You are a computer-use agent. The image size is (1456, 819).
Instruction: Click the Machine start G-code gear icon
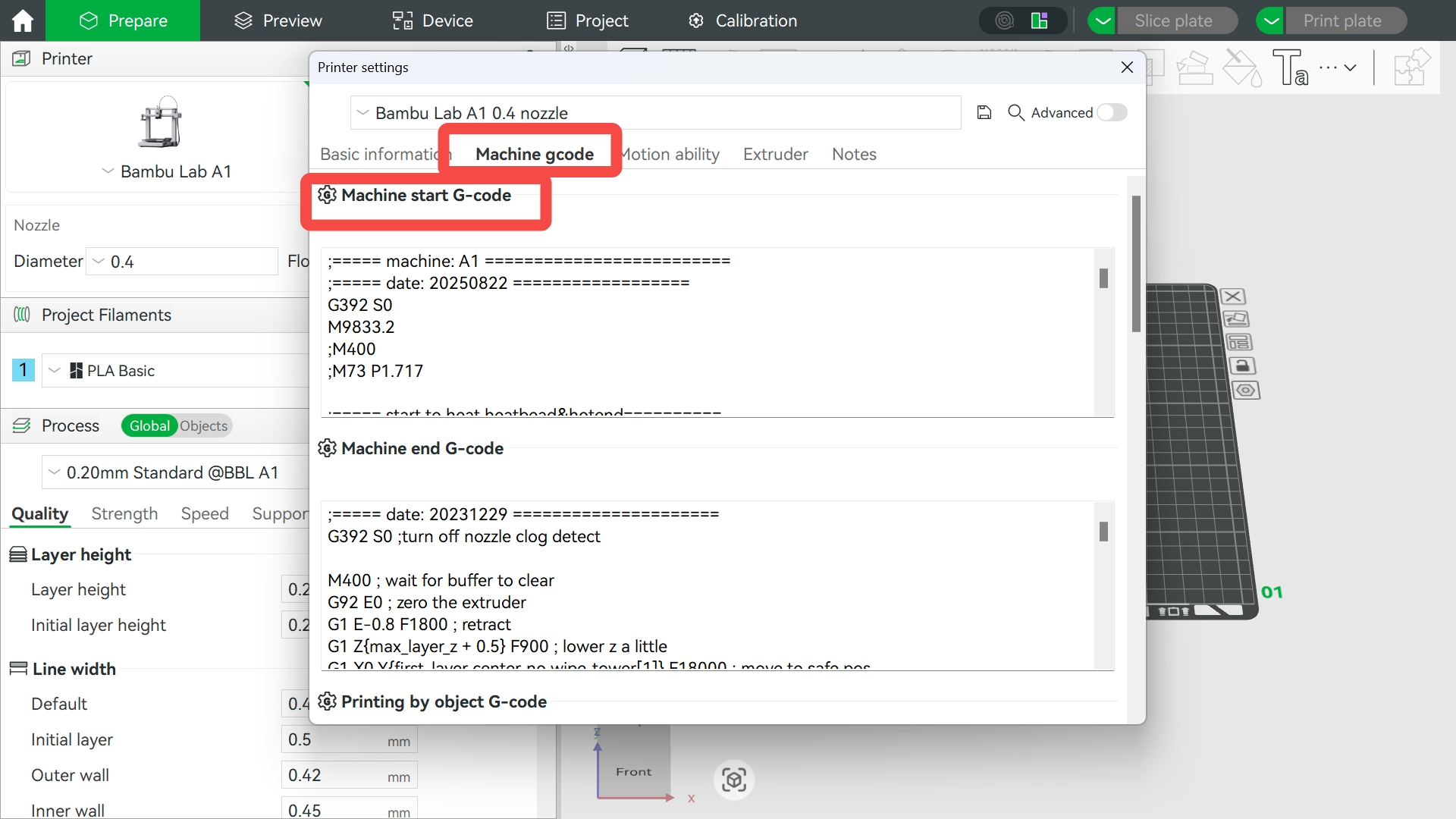coord(327,195)
